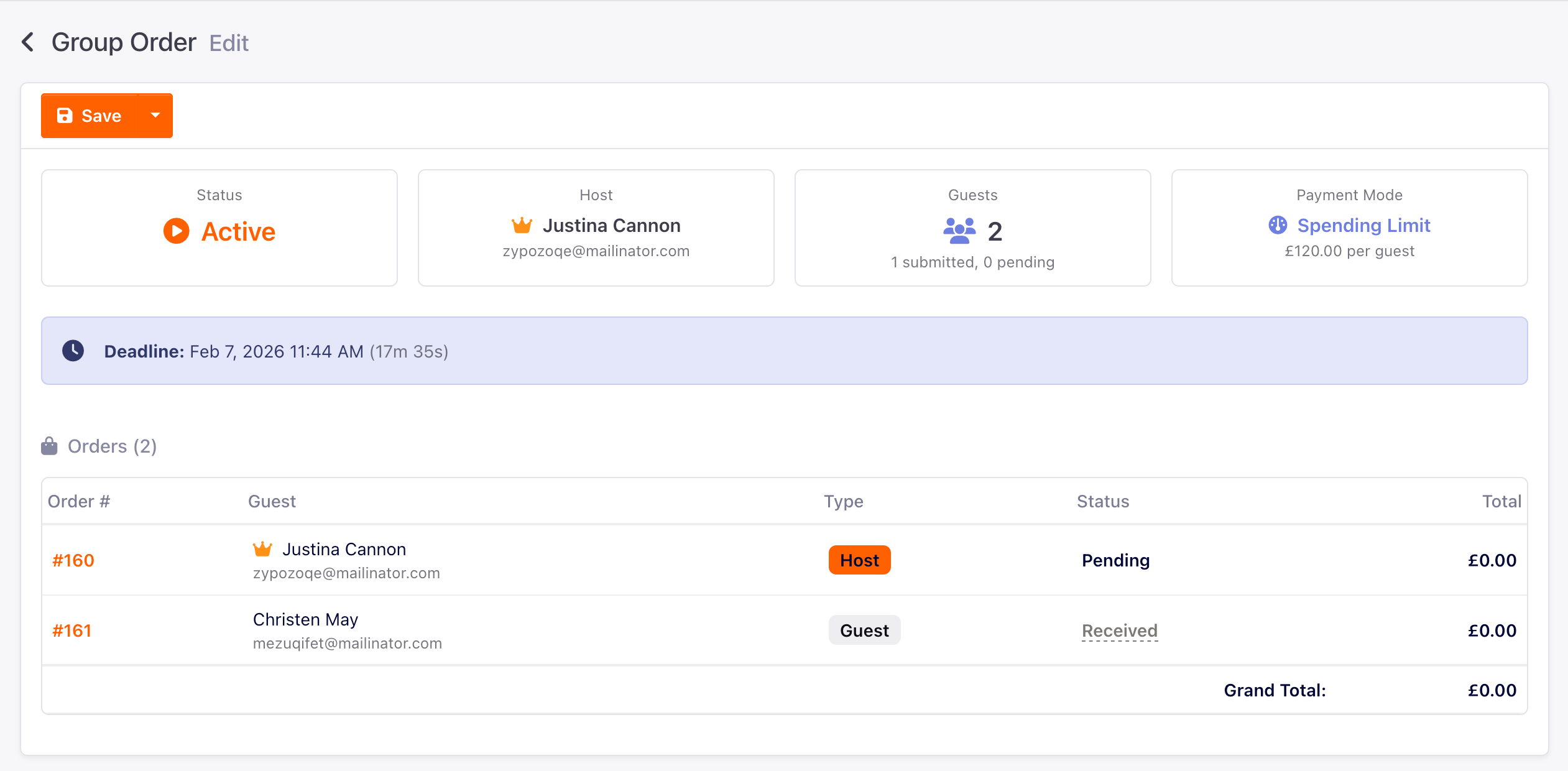Click the Guest column header

click(x=272, y=501)
